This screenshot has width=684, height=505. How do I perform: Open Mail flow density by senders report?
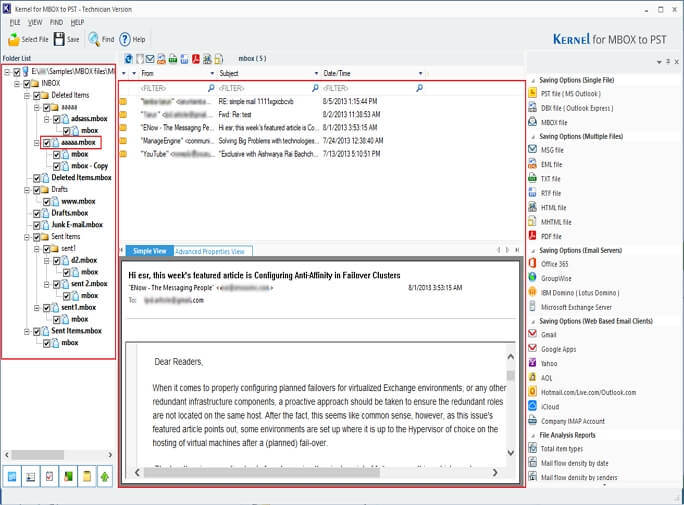click(579, 478)
